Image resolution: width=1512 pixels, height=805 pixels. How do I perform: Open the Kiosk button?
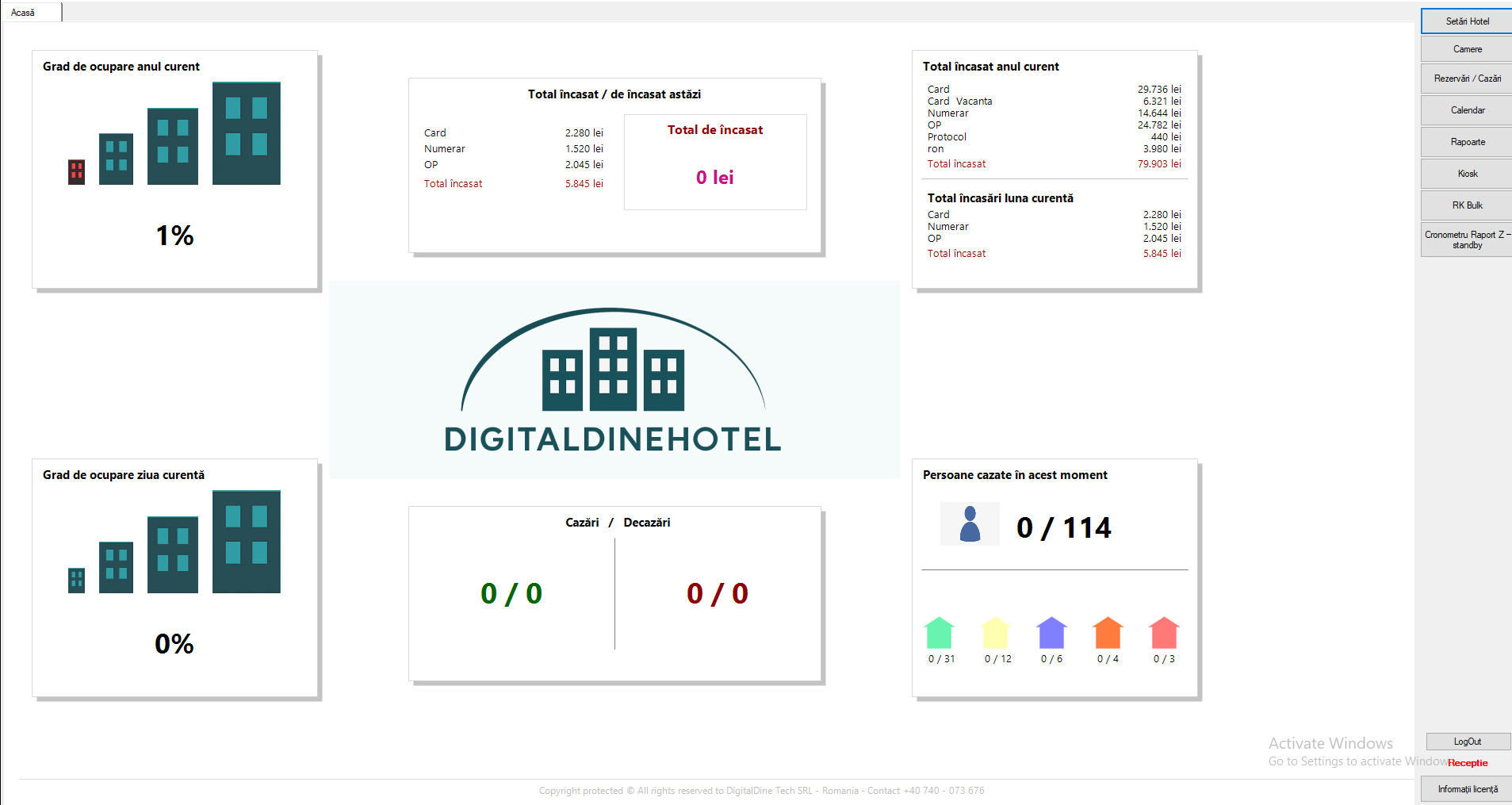(x=1467, y=174)
